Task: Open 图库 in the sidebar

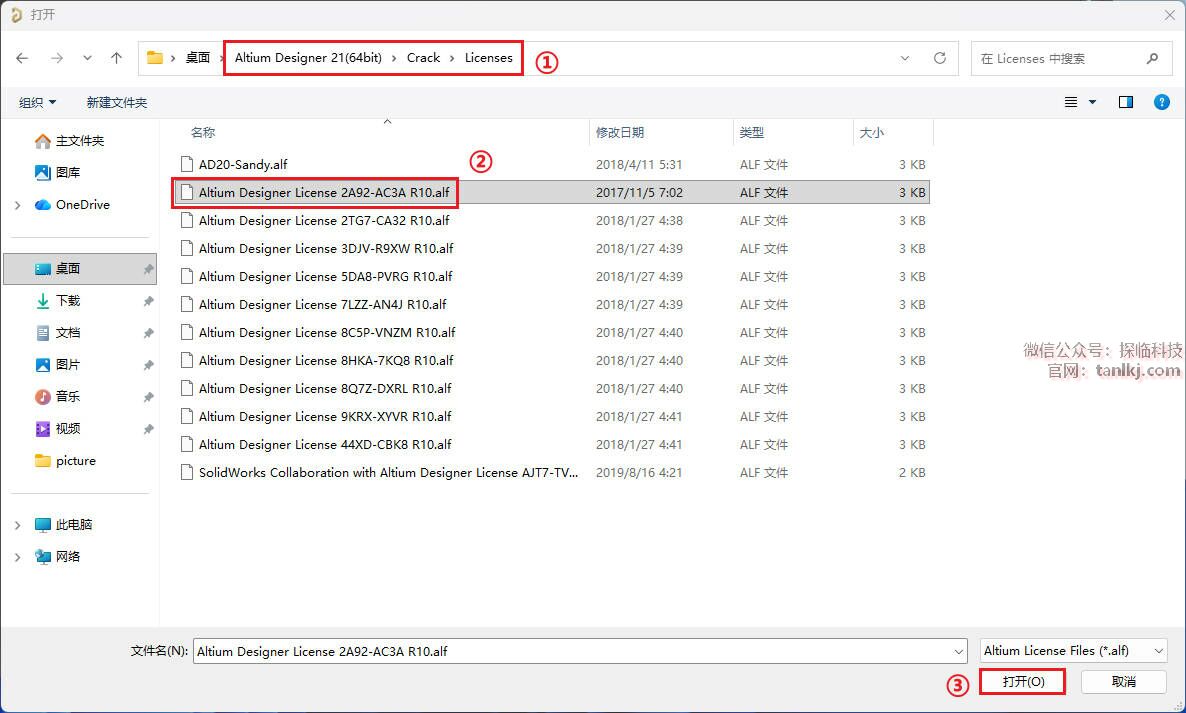Action: click(57, 172)
